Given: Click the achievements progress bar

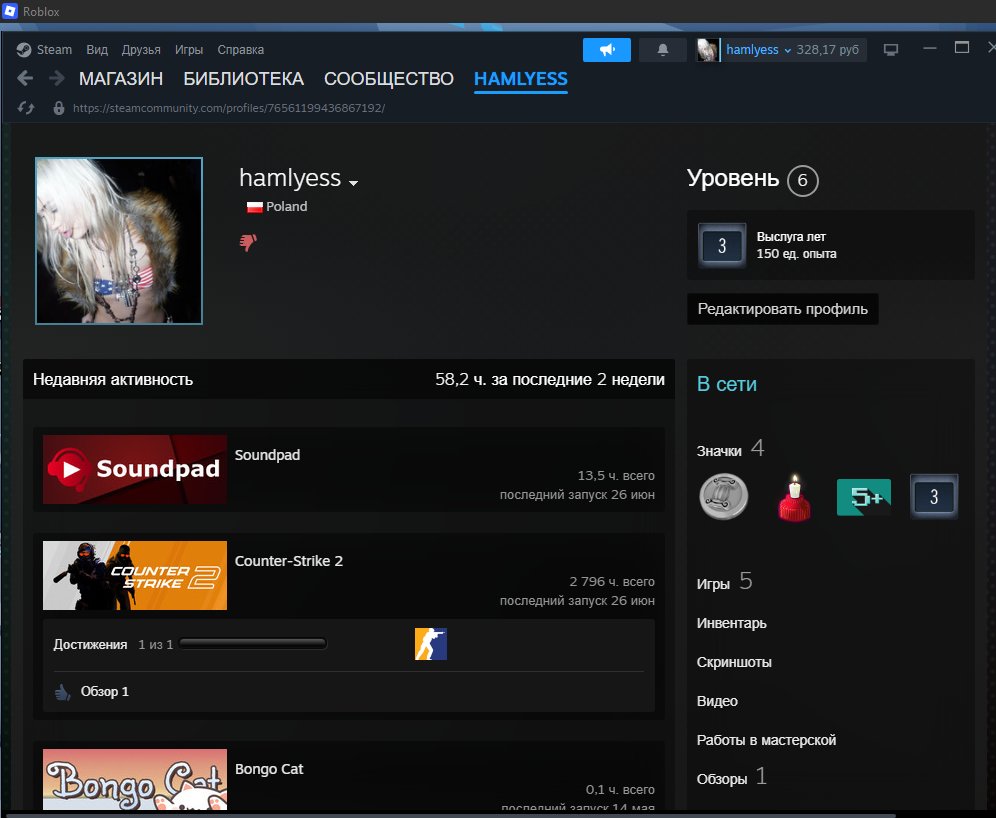Looking at the screenshot, I should click(253, 644).
